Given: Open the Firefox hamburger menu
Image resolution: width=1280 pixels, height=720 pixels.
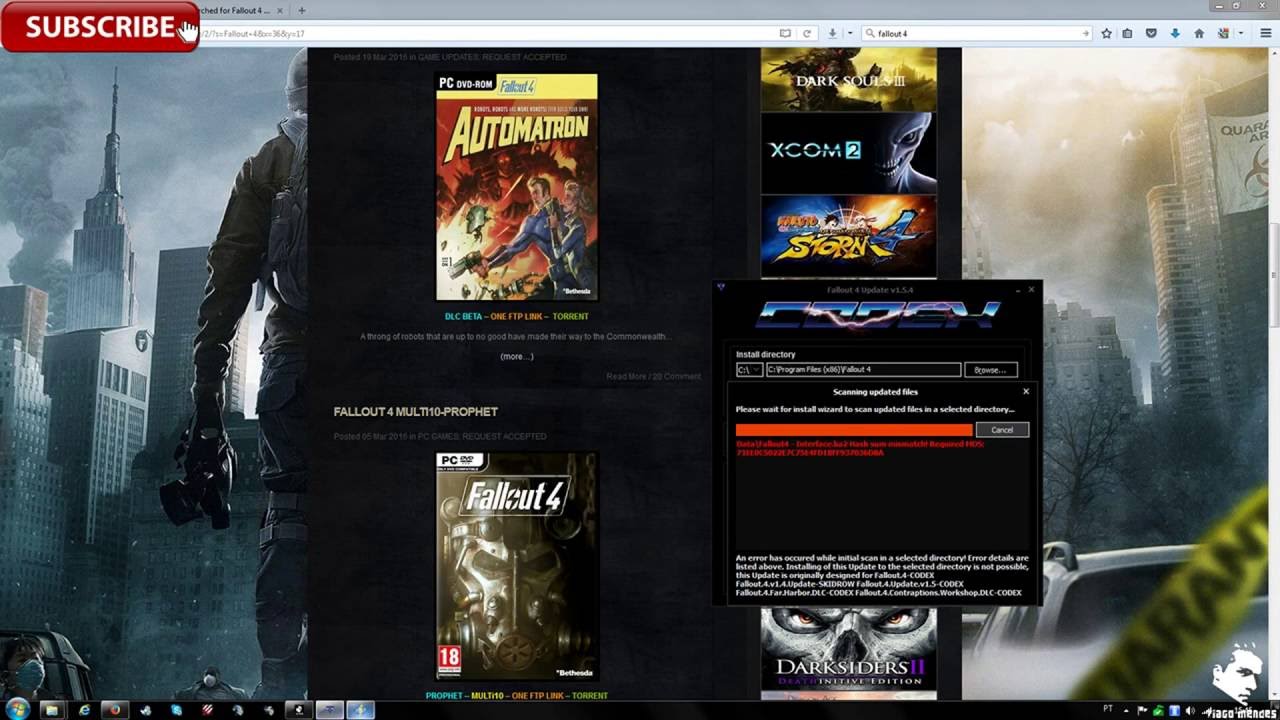Looking at the screenshot, I should 1266,33.
